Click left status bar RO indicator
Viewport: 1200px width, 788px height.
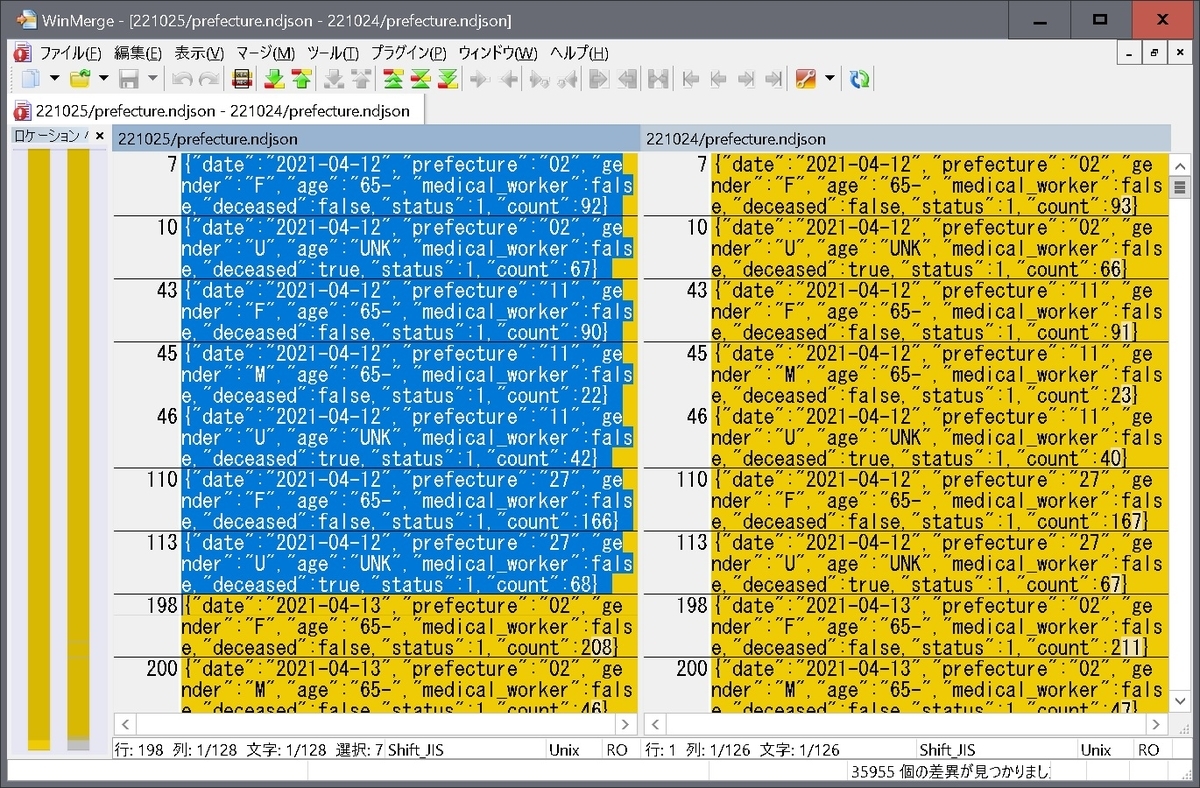click(x=617, y=749)
